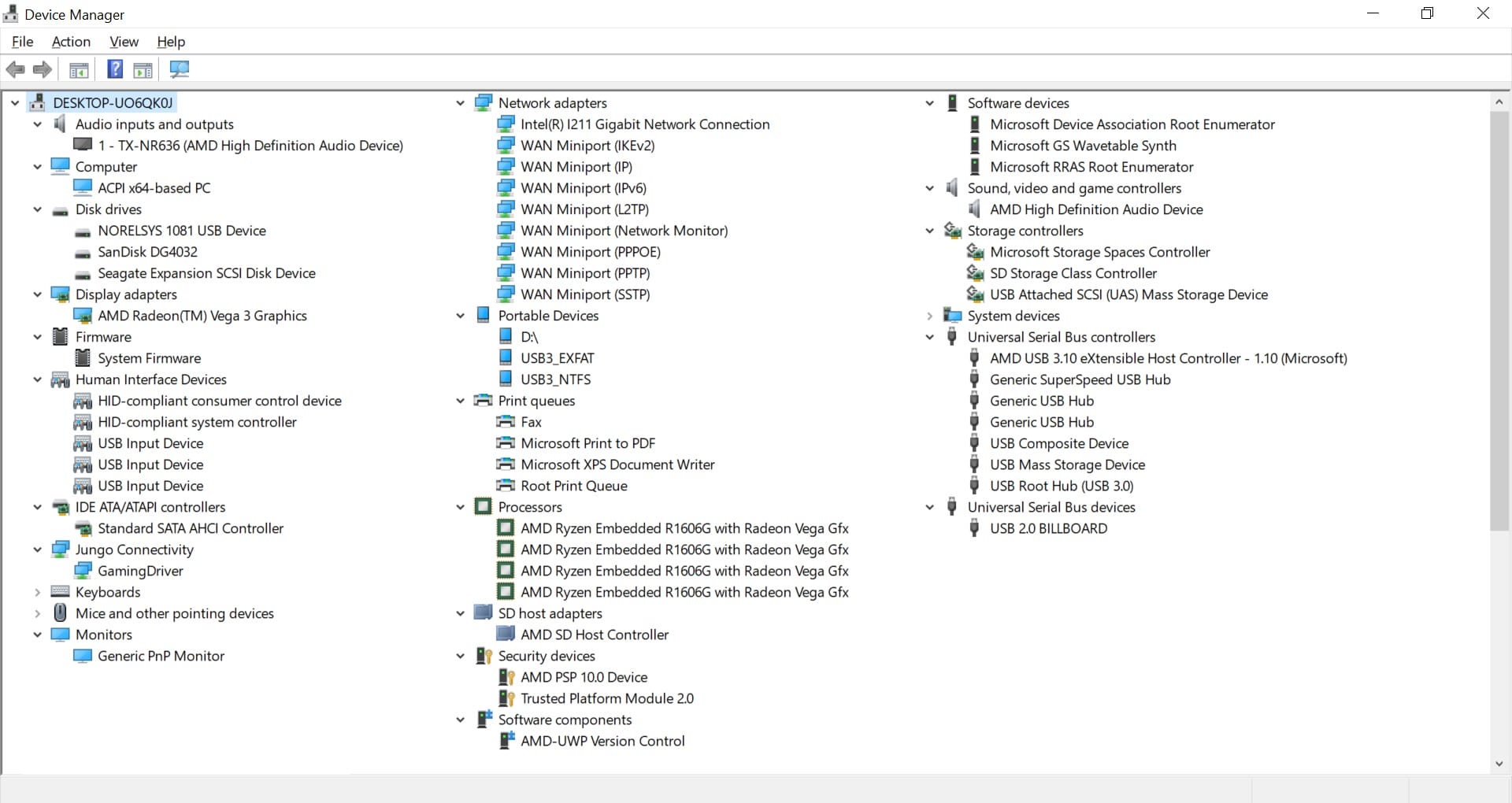Image resolution: width=1512 pixels, height=803 pixels.
Task: Click the SD host adapters icon
Action: [x=483, y=612]
